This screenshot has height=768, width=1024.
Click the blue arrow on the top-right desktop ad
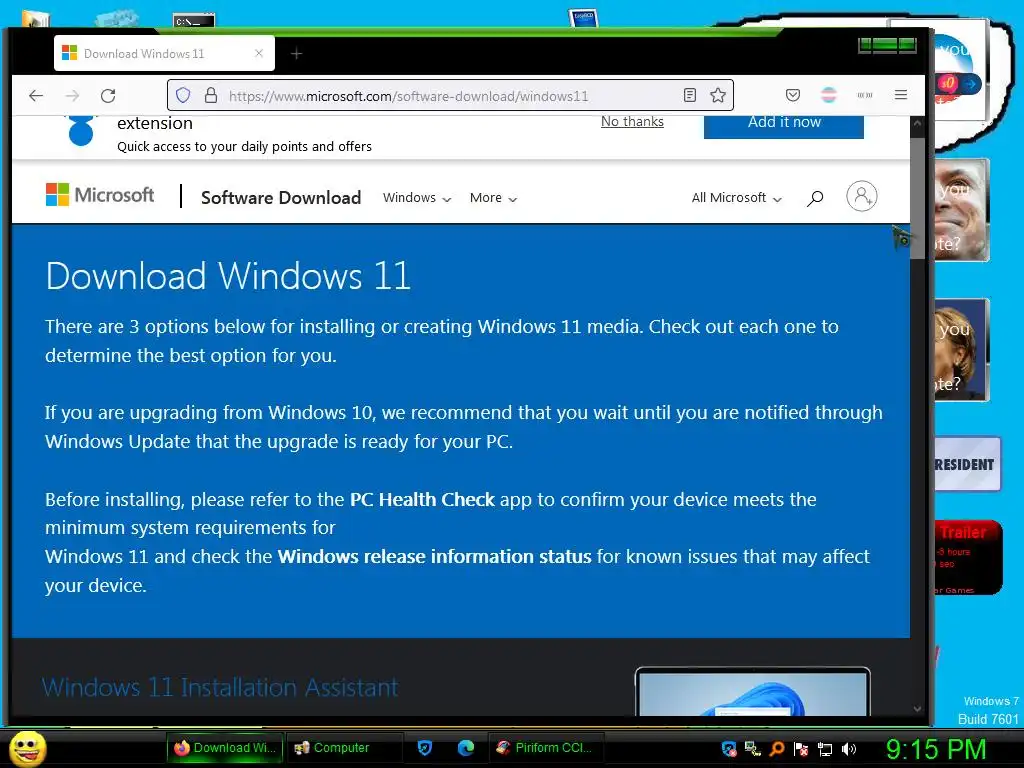pyautogui.click(x=972, y=84)
